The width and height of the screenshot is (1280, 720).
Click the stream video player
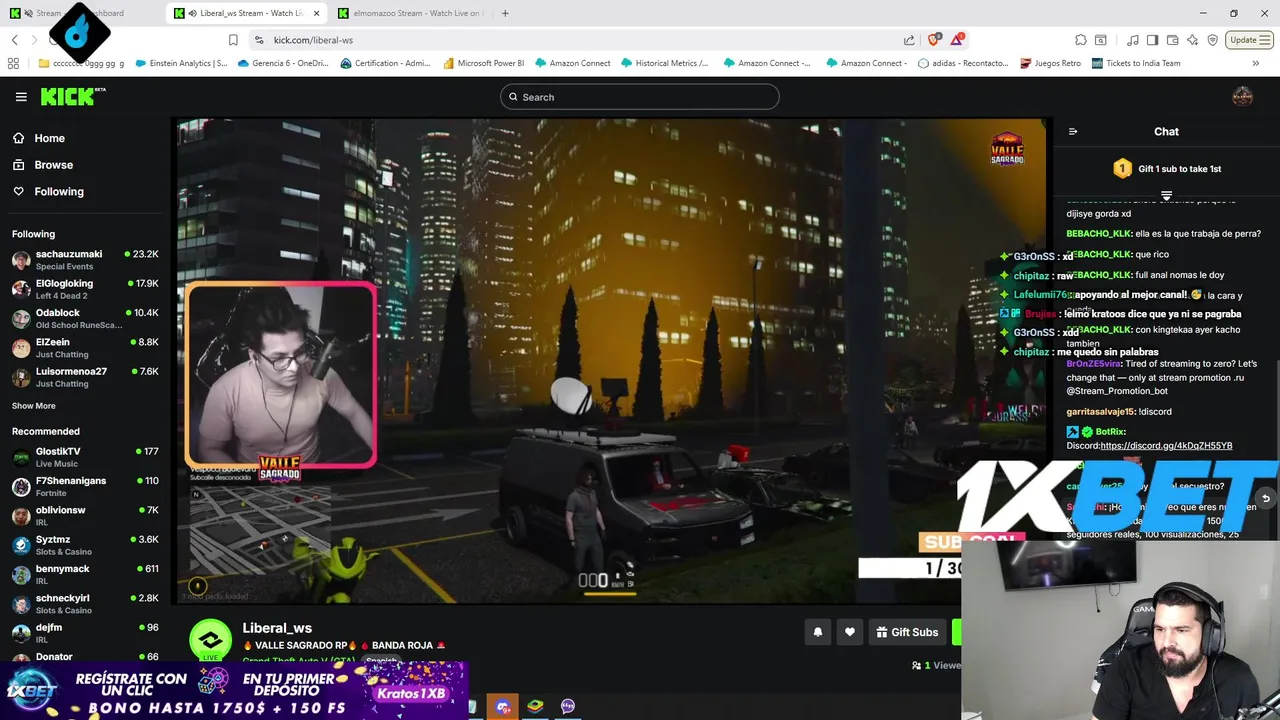[612, 361]
